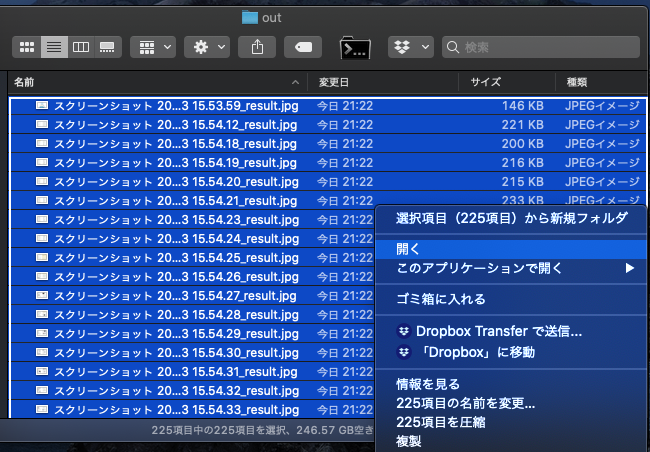Viewport: 650px width, 452px height.
Task: Select file 15.54.26_result.jpg
Action: (x=176, y=277)
